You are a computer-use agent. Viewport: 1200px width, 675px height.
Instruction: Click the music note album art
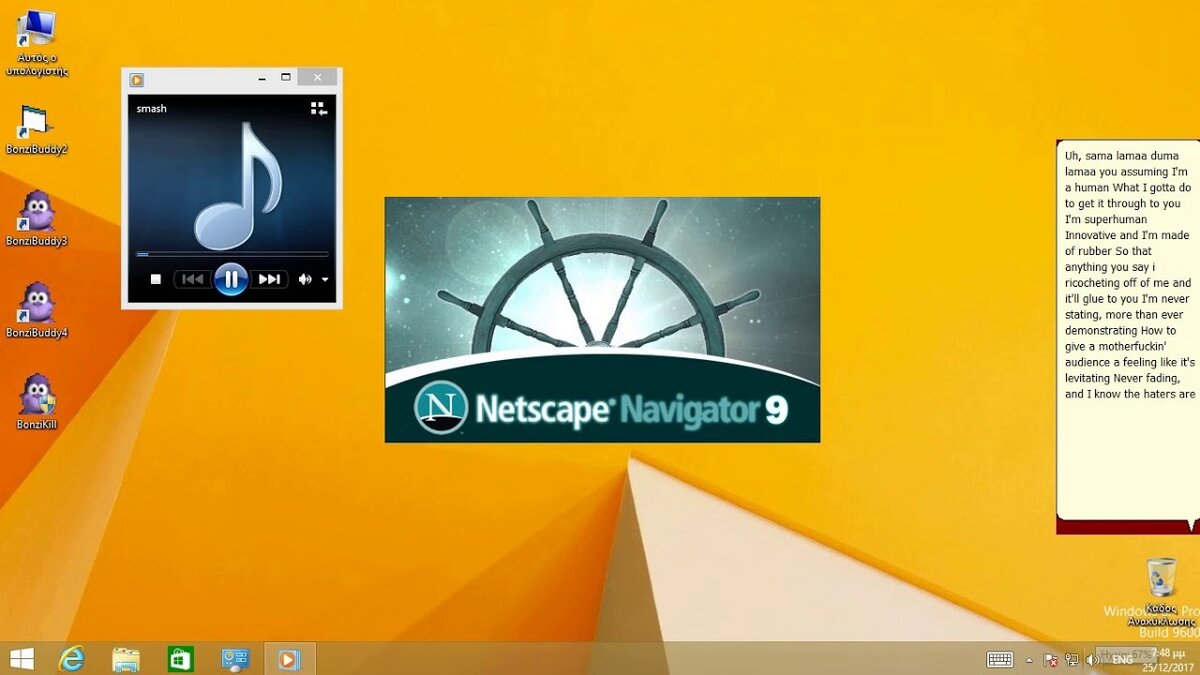[x=238, y=185]
